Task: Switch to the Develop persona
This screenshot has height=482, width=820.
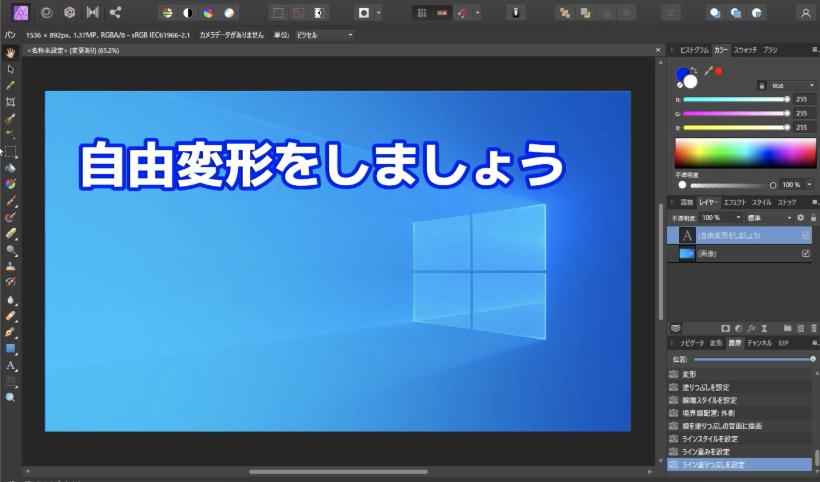Action: pyautogui.click(x=70, y=13)
